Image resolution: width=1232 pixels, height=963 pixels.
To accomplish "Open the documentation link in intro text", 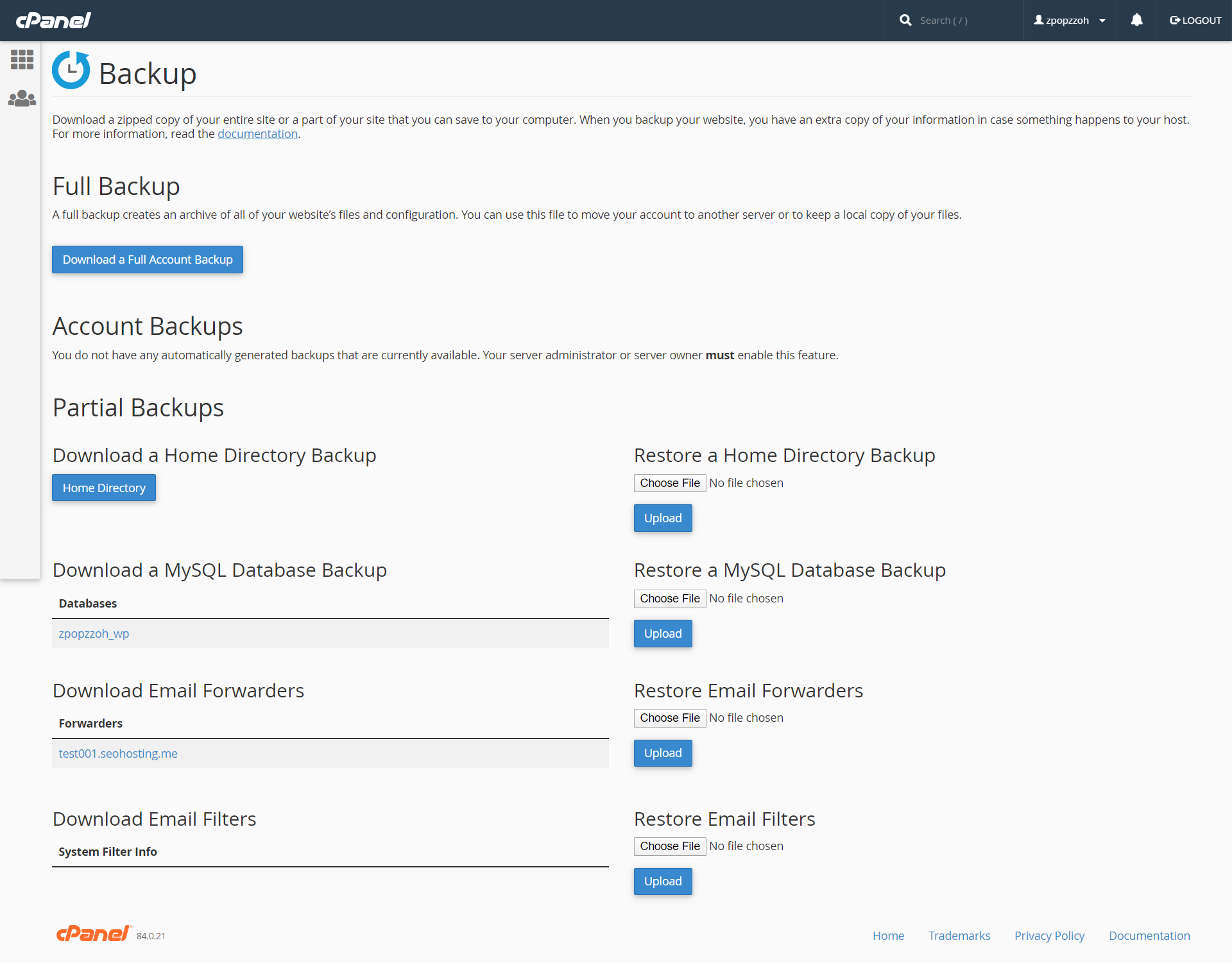I will [x=257, y=133].
